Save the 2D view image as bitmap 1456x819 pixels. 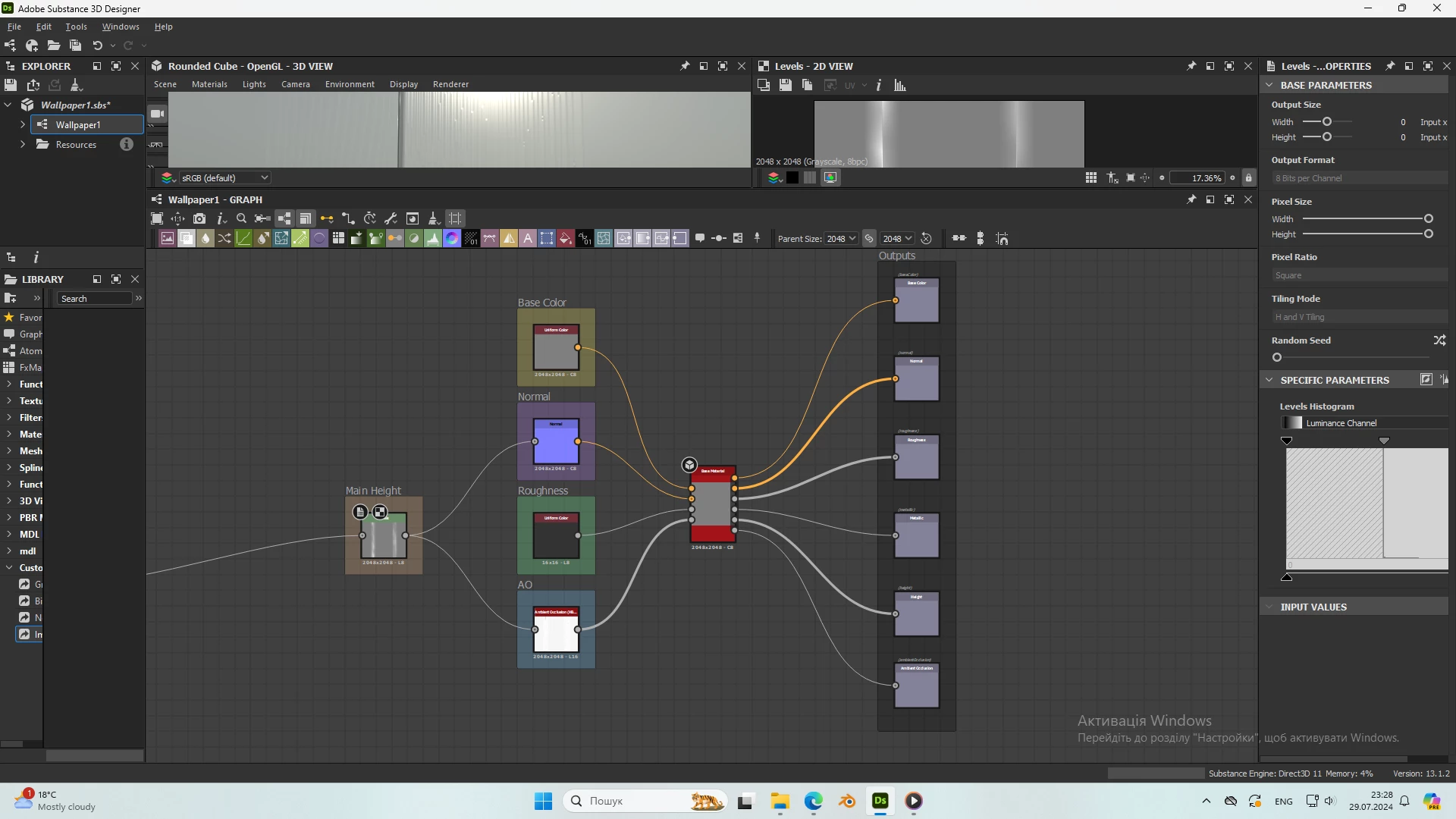pos(786,86)
